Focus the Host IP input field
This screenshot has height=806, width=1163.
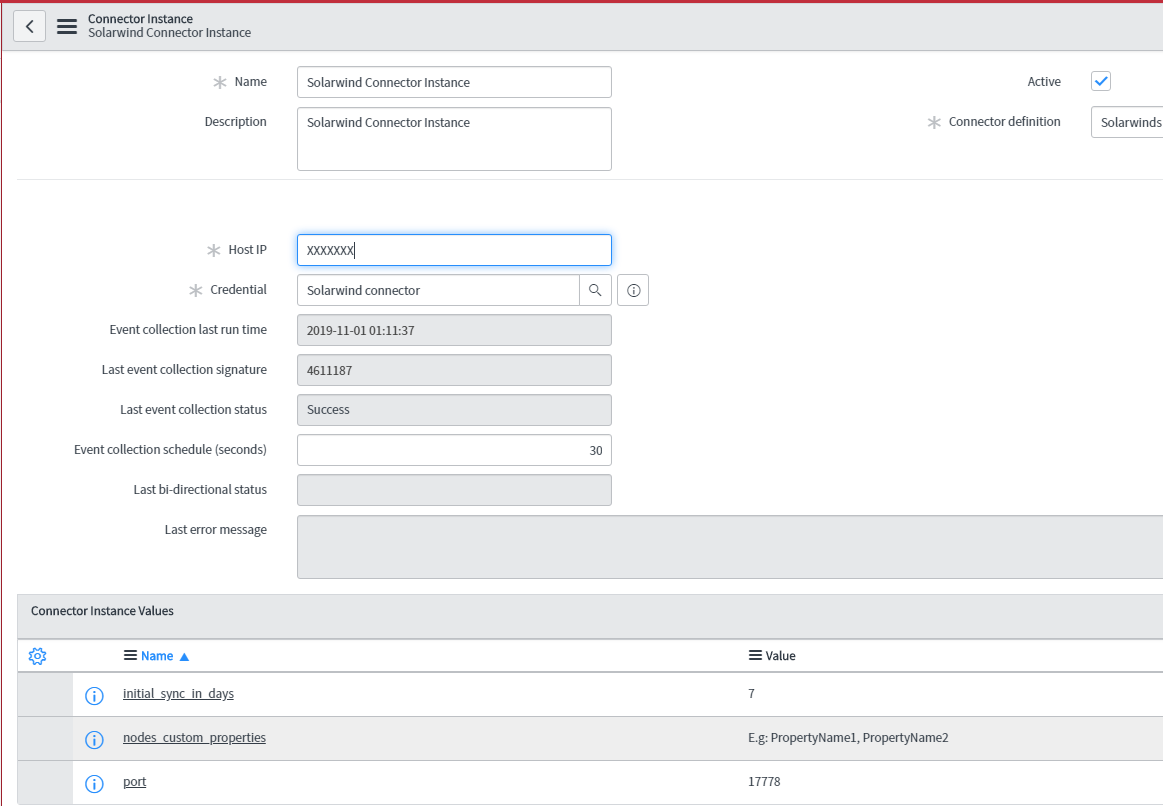tap(454, 250)
